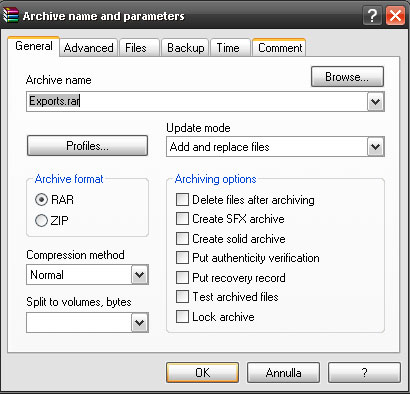Confirm with the OK button
The height and width of the screenshot is (394, 410).
coord(202,373)
